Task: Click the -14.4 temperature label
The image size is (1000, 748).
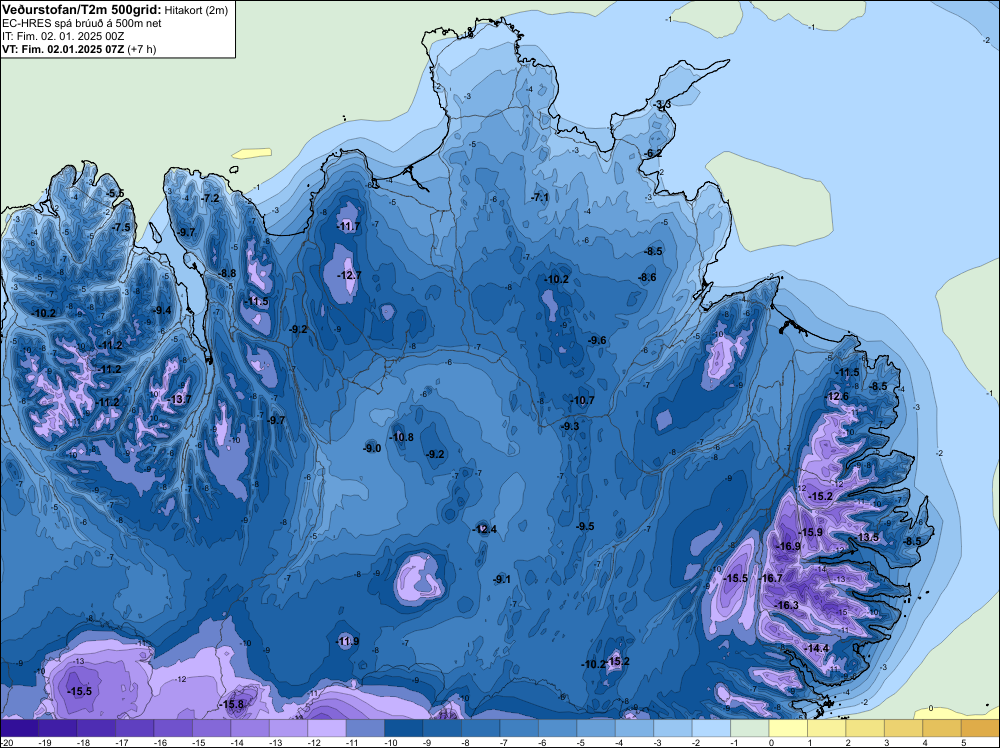Action: click(x=817, y=649)
